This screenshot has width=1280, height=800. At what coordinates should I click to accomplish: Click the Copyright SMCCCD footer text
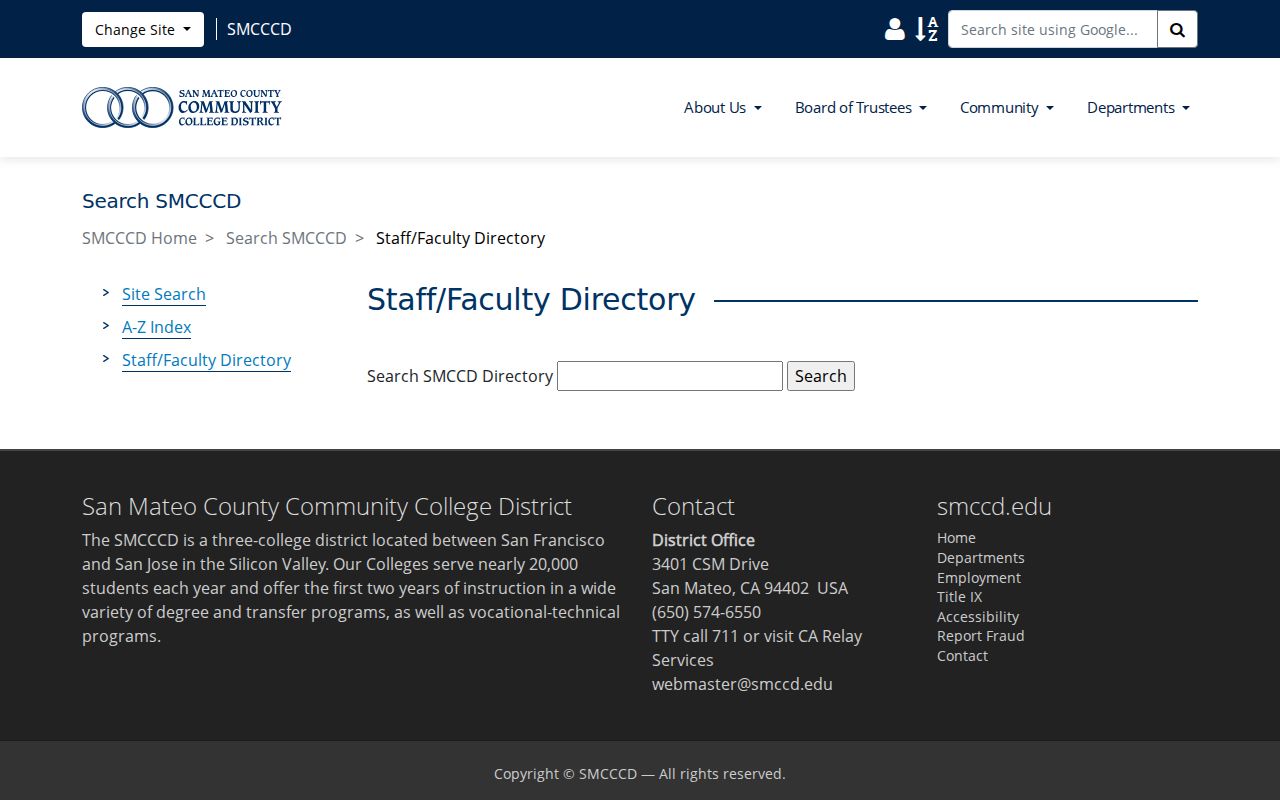point(640,774)
